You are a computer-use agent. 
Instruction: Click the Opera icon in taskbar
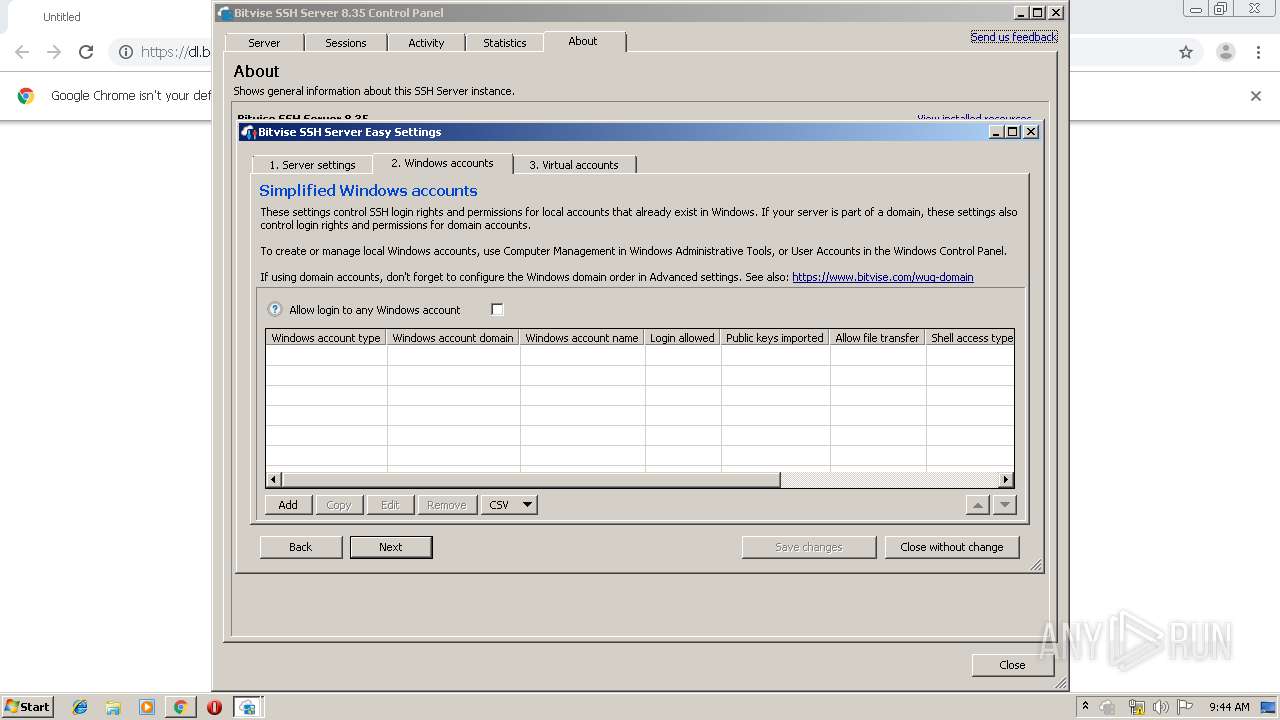[214, 707]
